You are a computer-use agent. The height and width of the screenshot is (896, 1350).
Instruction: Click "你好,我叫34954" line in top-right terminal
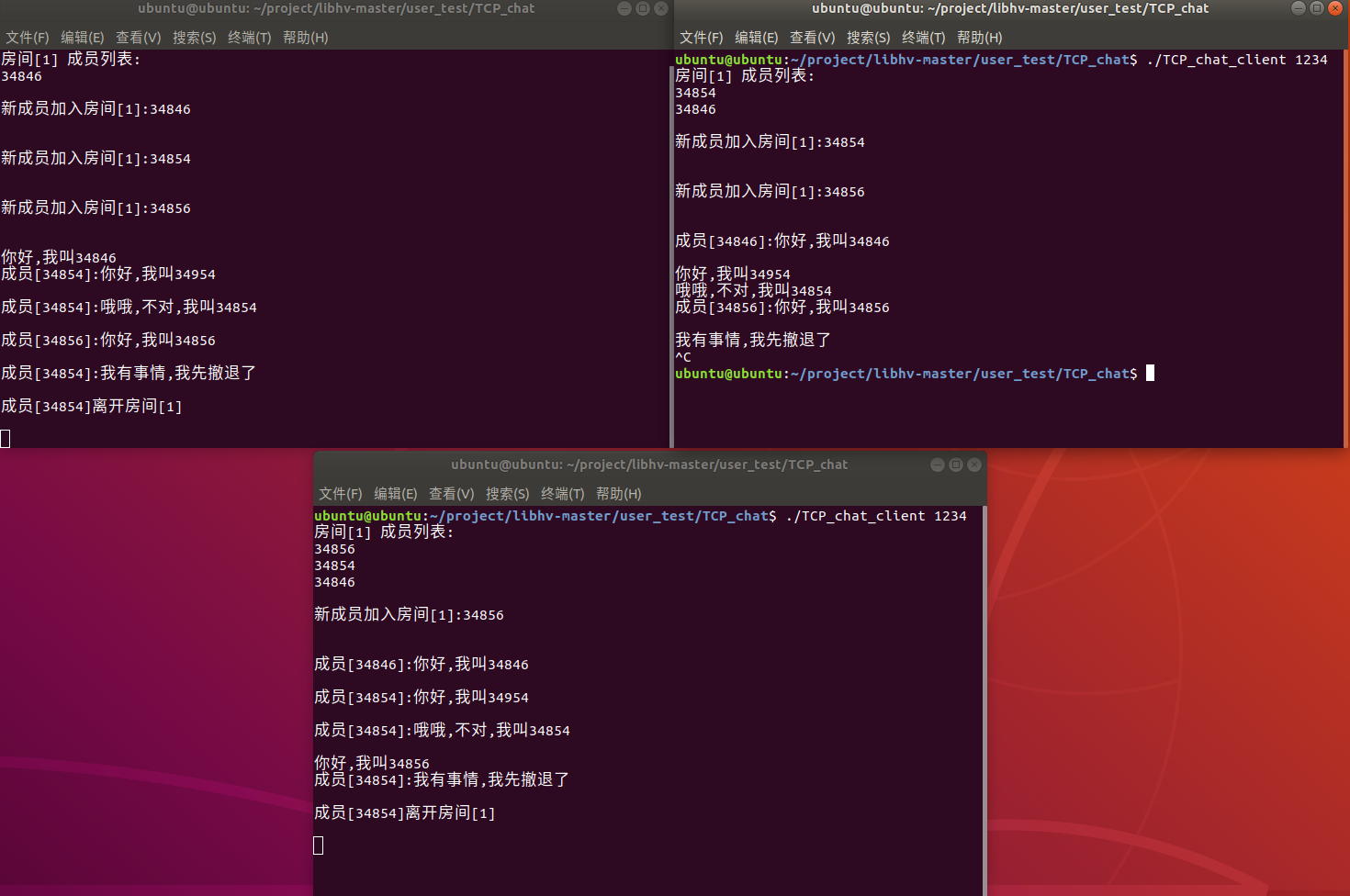[x=733, y=274]
